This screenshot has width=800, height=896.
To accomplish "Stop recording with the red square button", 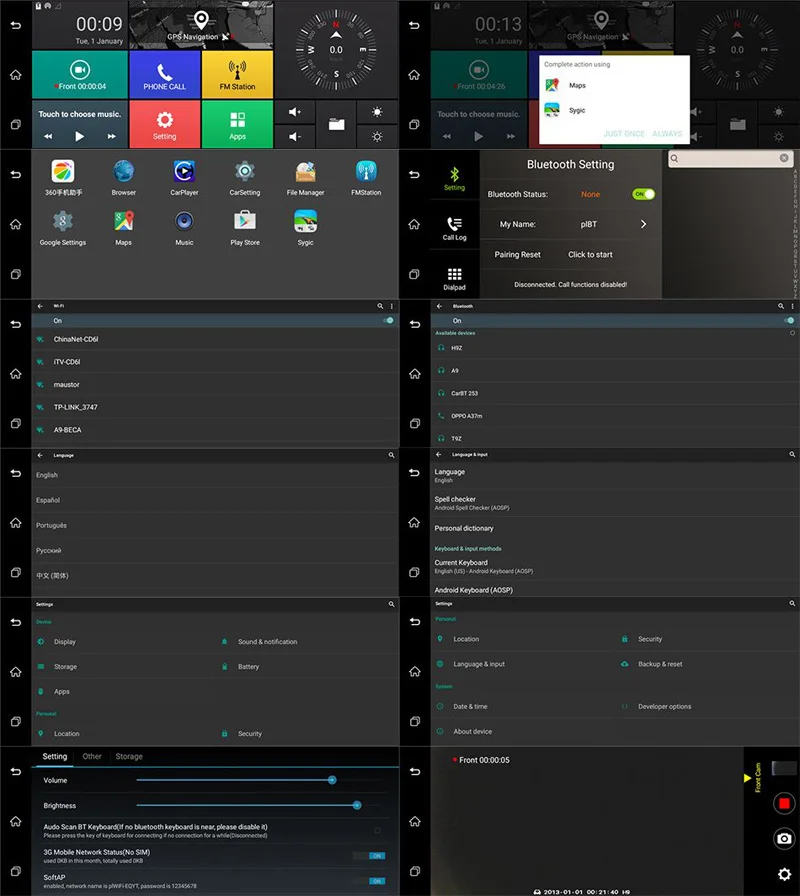I will (784, 803).
